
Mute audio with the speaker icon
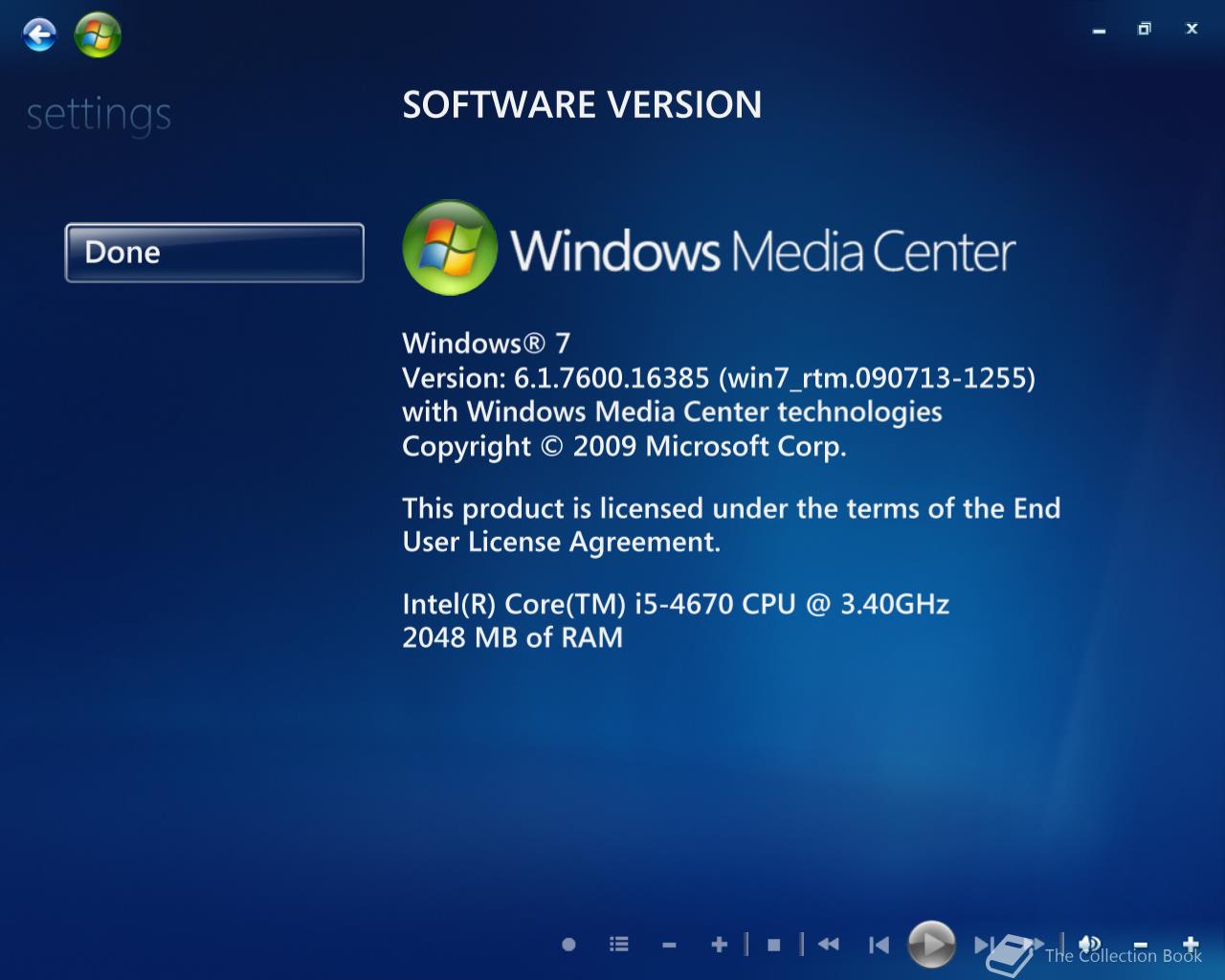click(x=1089, y=945)
